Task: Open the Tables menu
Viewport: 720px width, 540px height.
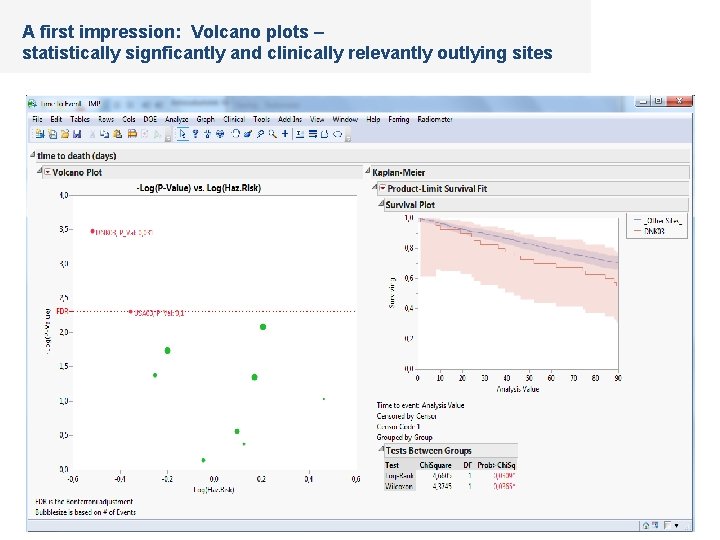Action: [x=79, y=119]
